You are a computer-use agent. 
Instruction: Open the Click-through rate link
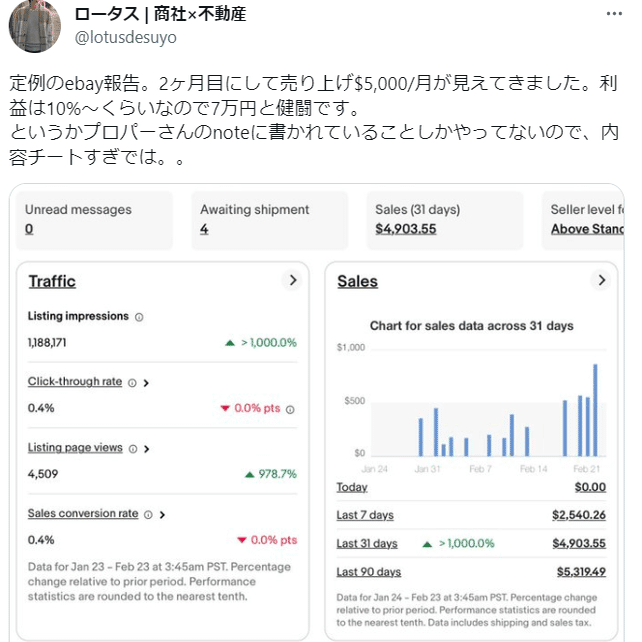[75, 381]
